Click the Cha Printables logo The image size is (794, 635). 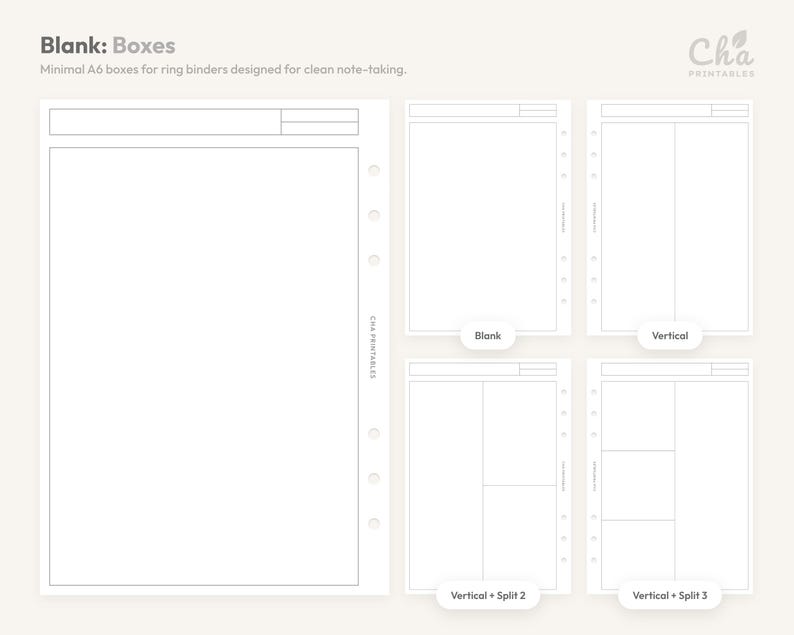pyautogui.click(x=721, y=54)
